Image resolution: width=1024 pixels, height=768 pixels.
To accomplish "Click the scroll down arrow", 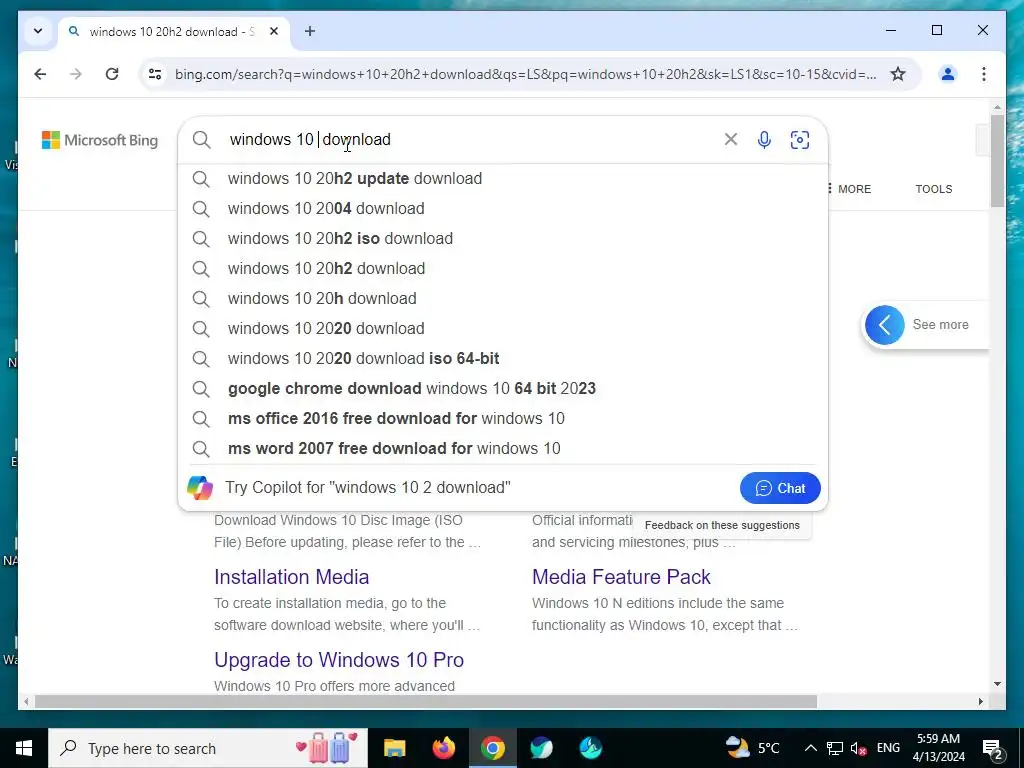I will [997, 684].
